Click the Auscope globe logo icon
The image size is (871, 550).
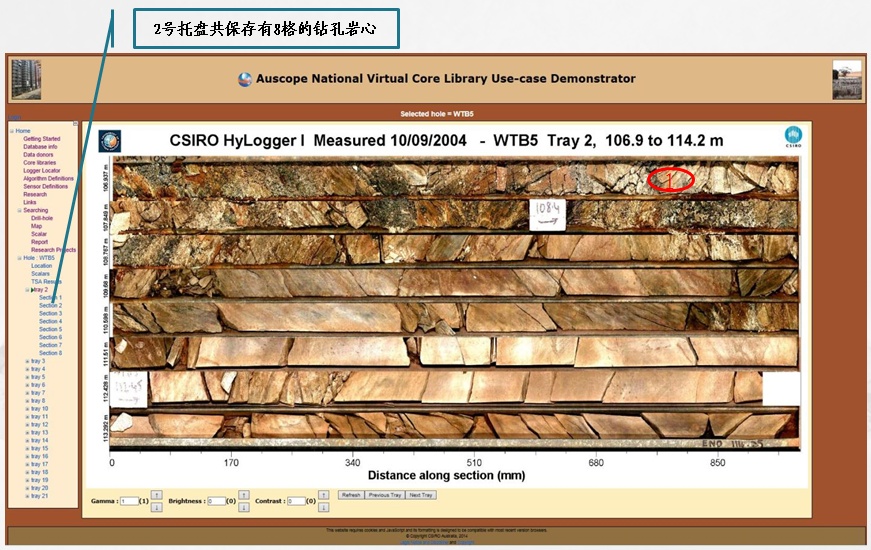[245, 79]
